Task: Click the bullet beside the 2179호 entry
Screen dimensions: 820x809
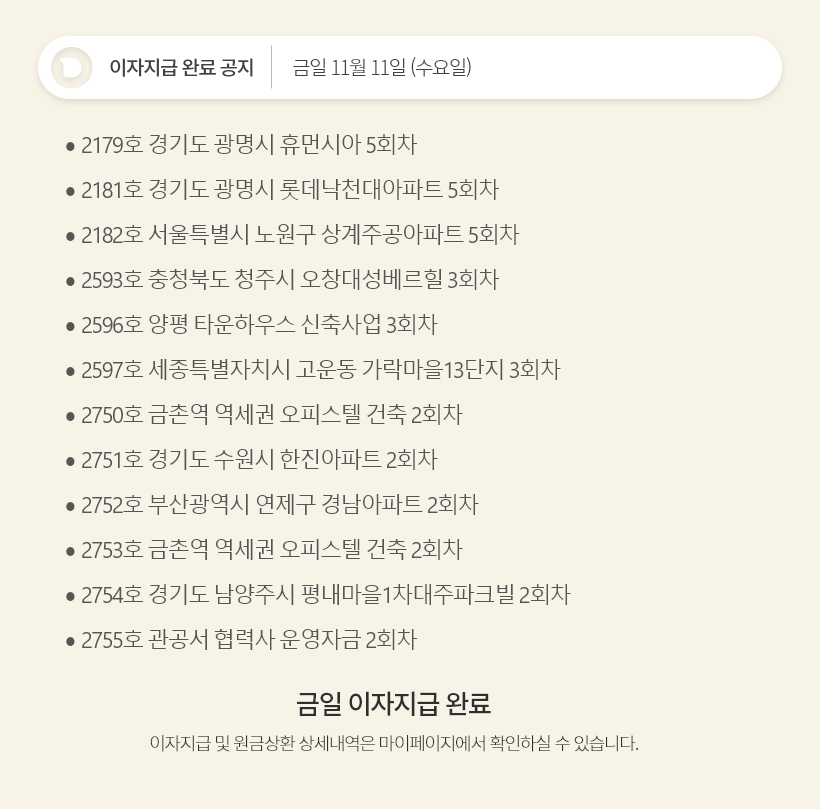Action: pyautogui.click(x=70, y=146)
